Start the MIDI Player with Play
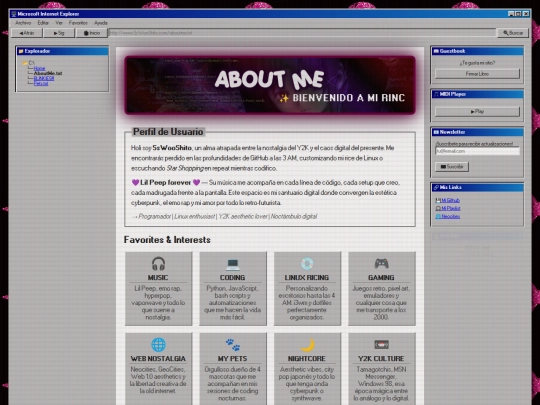The image size is (540, 405). pyautogui.click(x=477, y=112)
